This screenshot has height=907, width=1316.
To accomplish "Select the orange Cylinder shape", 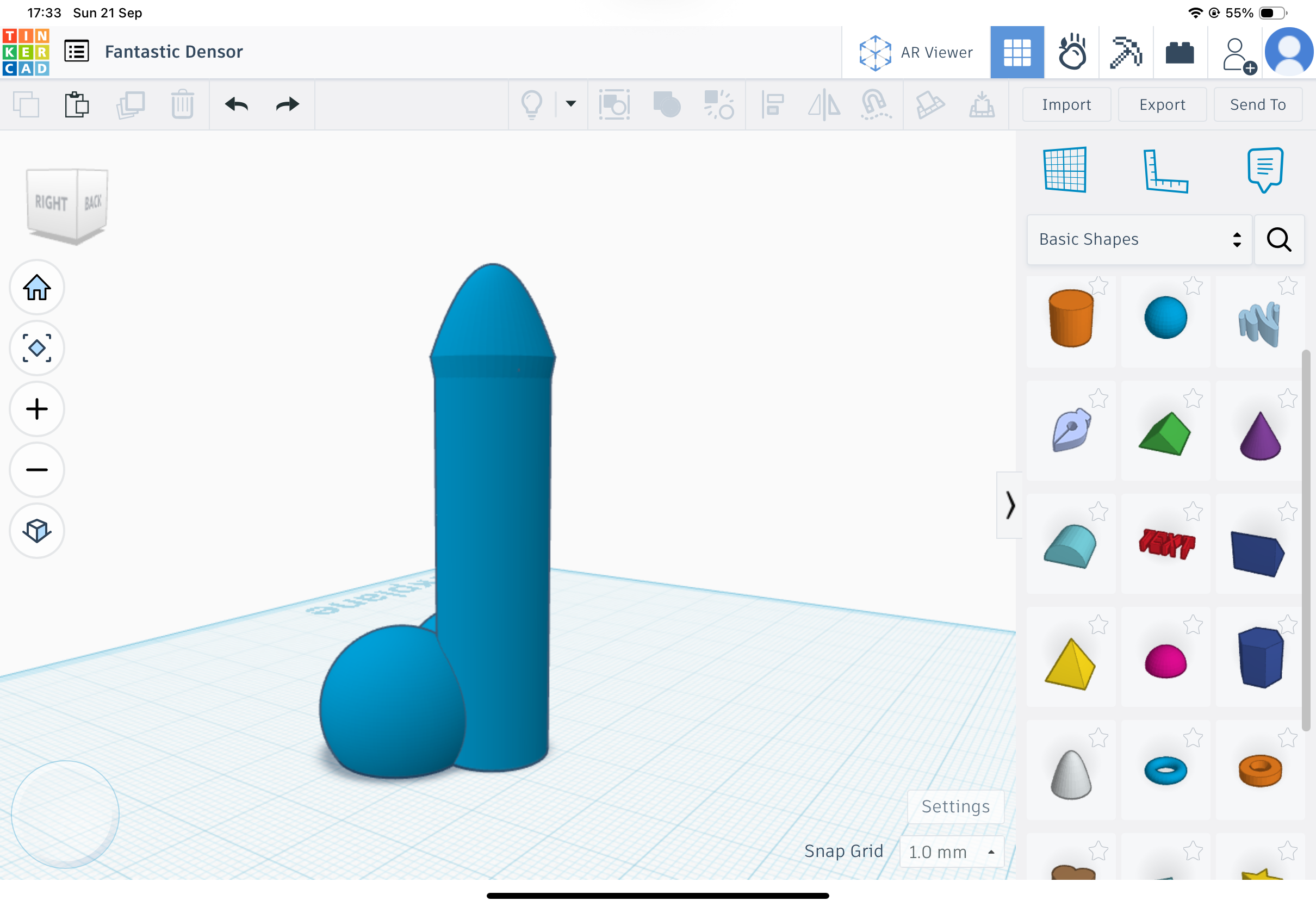I will pyautogui.click(x=1071, y=318).
